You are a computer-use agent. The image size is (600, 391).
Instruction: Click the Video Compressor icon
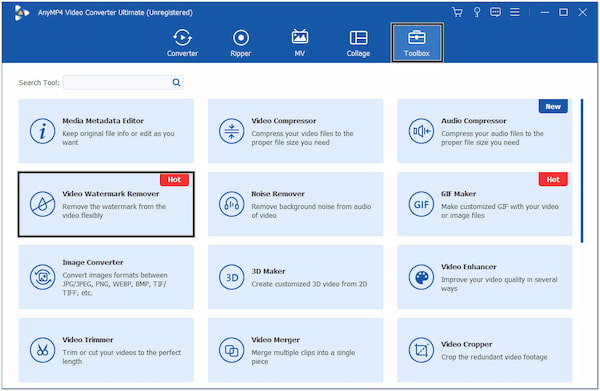pos(232,131)
